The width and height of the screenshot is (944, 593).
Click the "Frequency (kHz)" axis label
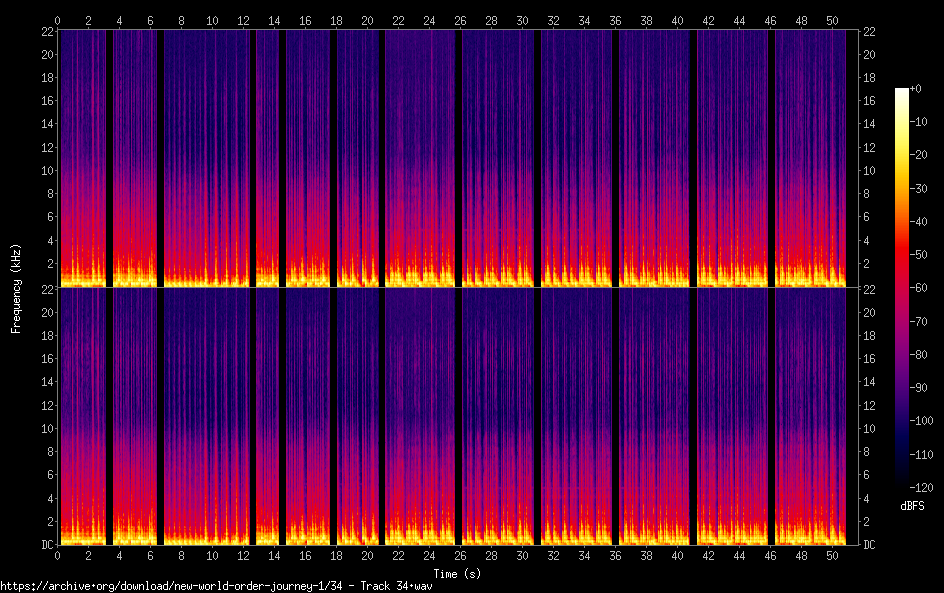click(x=16, y=288)
